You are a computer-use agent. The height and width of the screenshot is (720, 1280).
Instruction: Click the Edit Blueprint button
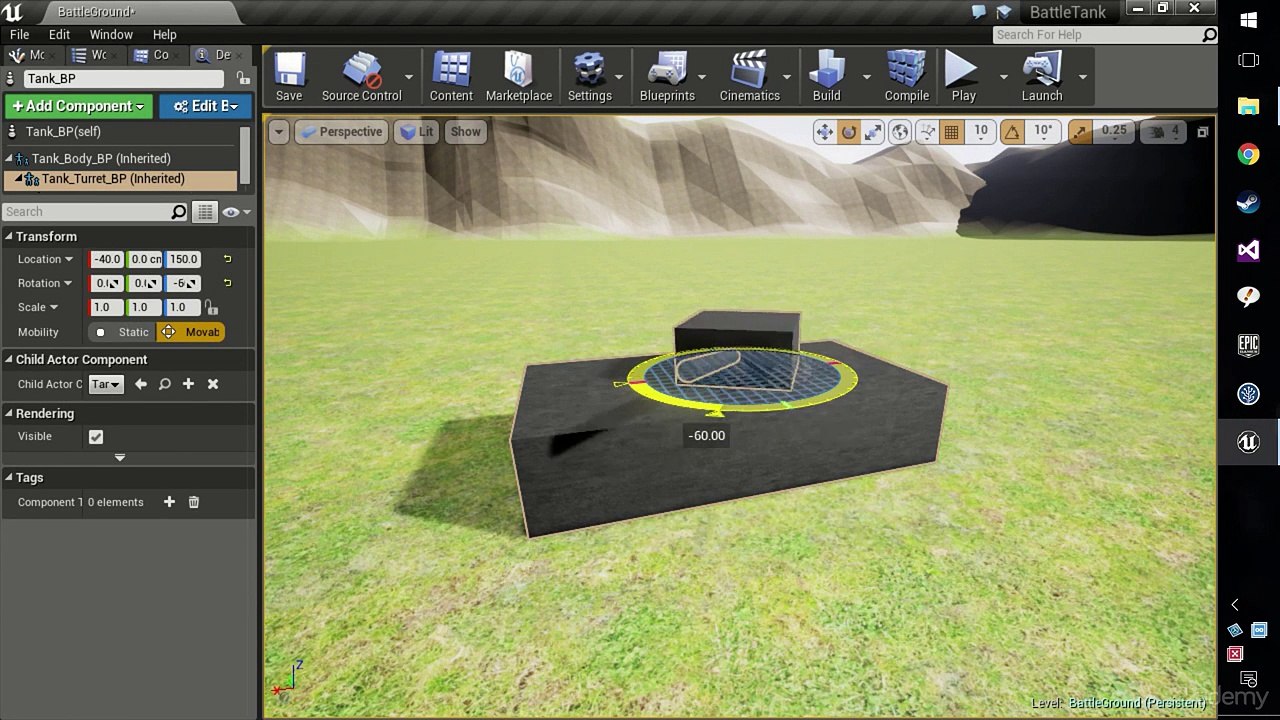click(205, 106)
